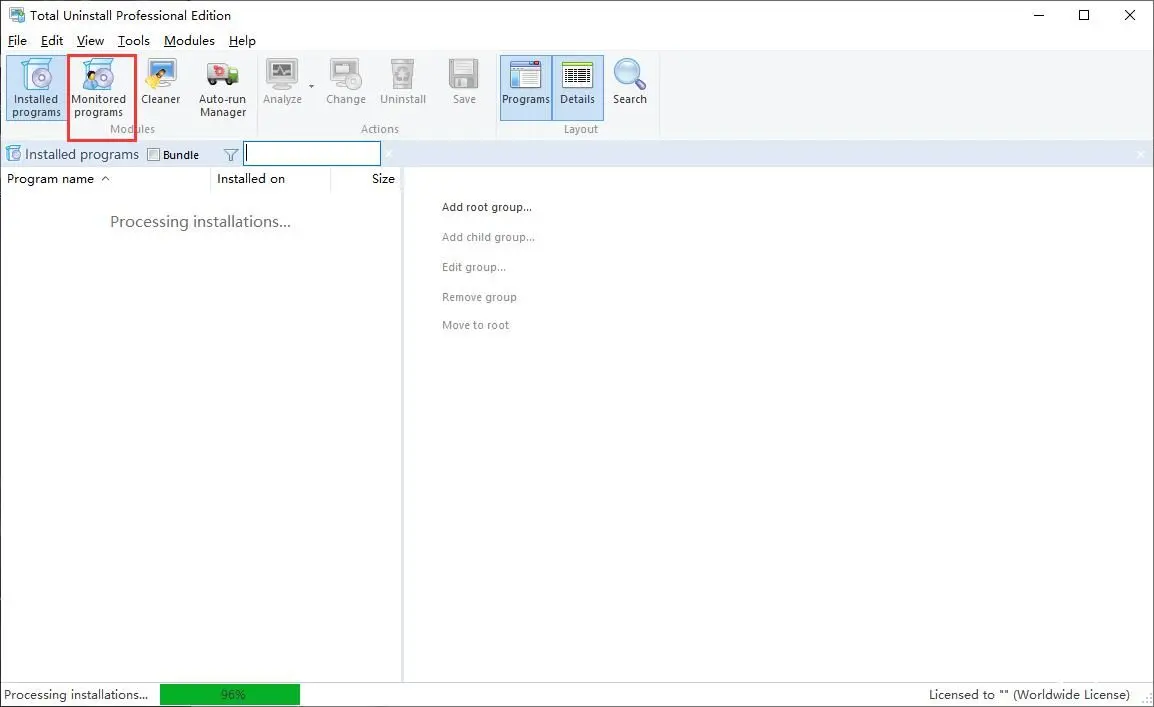Open the Help menu
1154x707 pixels.
coord(242,40)
